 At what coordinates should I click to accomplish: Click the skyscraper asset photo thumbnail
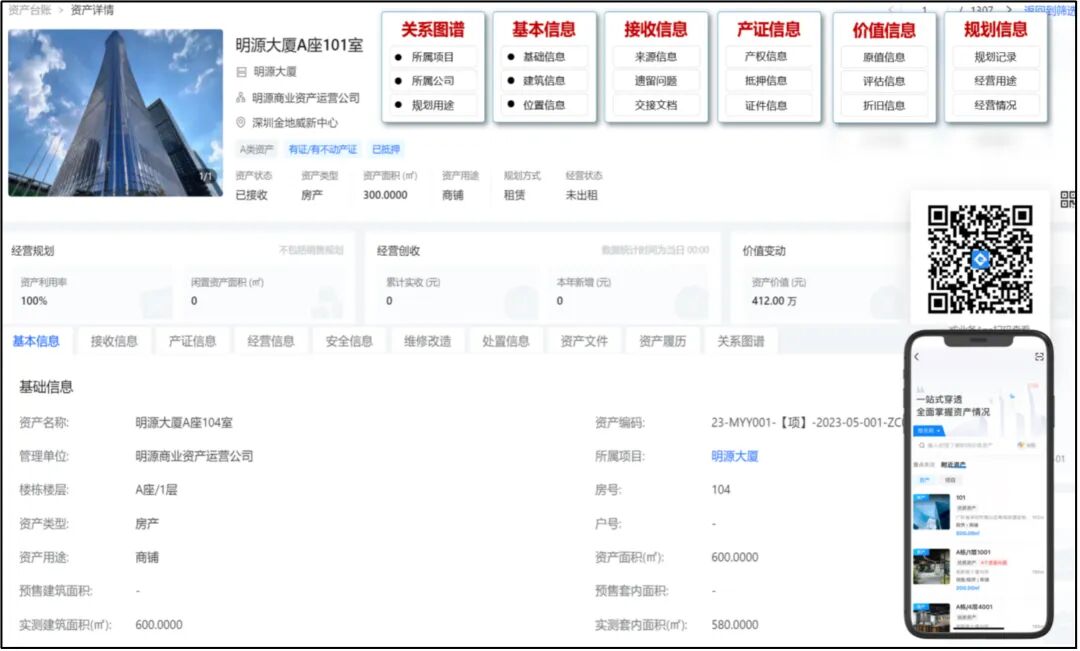click(x=115, y=112)
